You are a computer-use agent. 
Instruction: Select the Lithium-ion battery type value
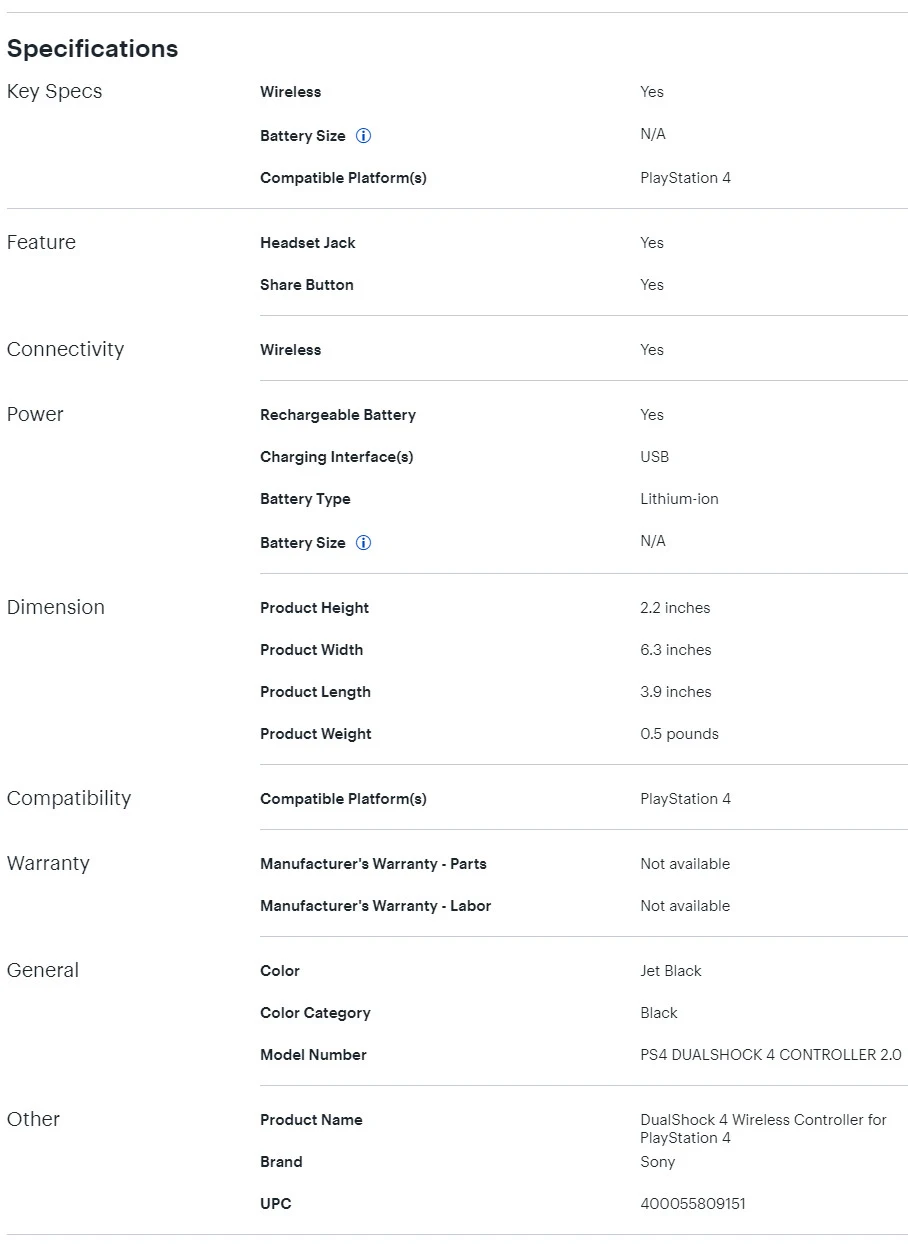pyautogui.click(x=680, y=499)
